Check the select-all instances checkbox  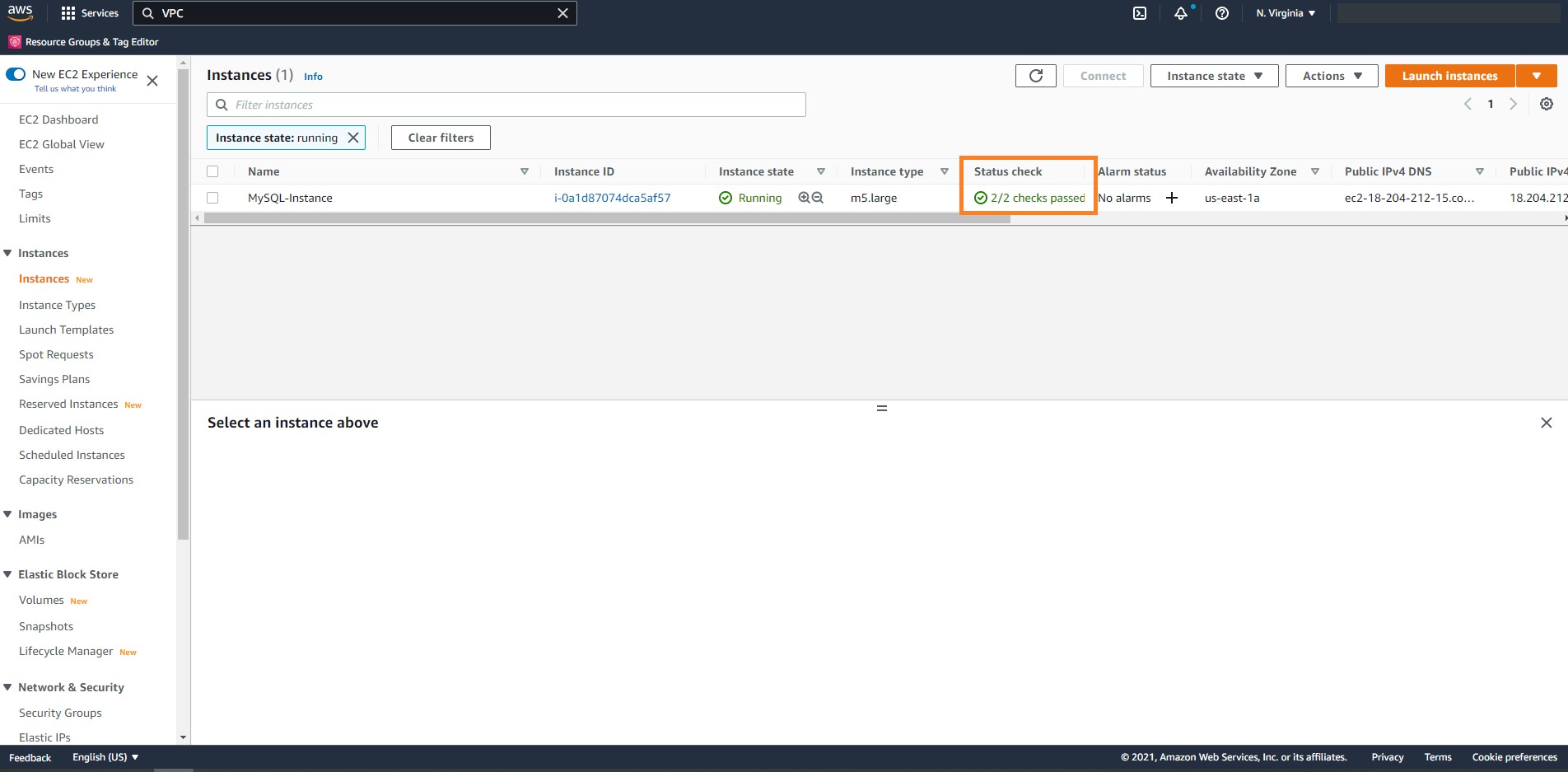click(x=212, y=171)
